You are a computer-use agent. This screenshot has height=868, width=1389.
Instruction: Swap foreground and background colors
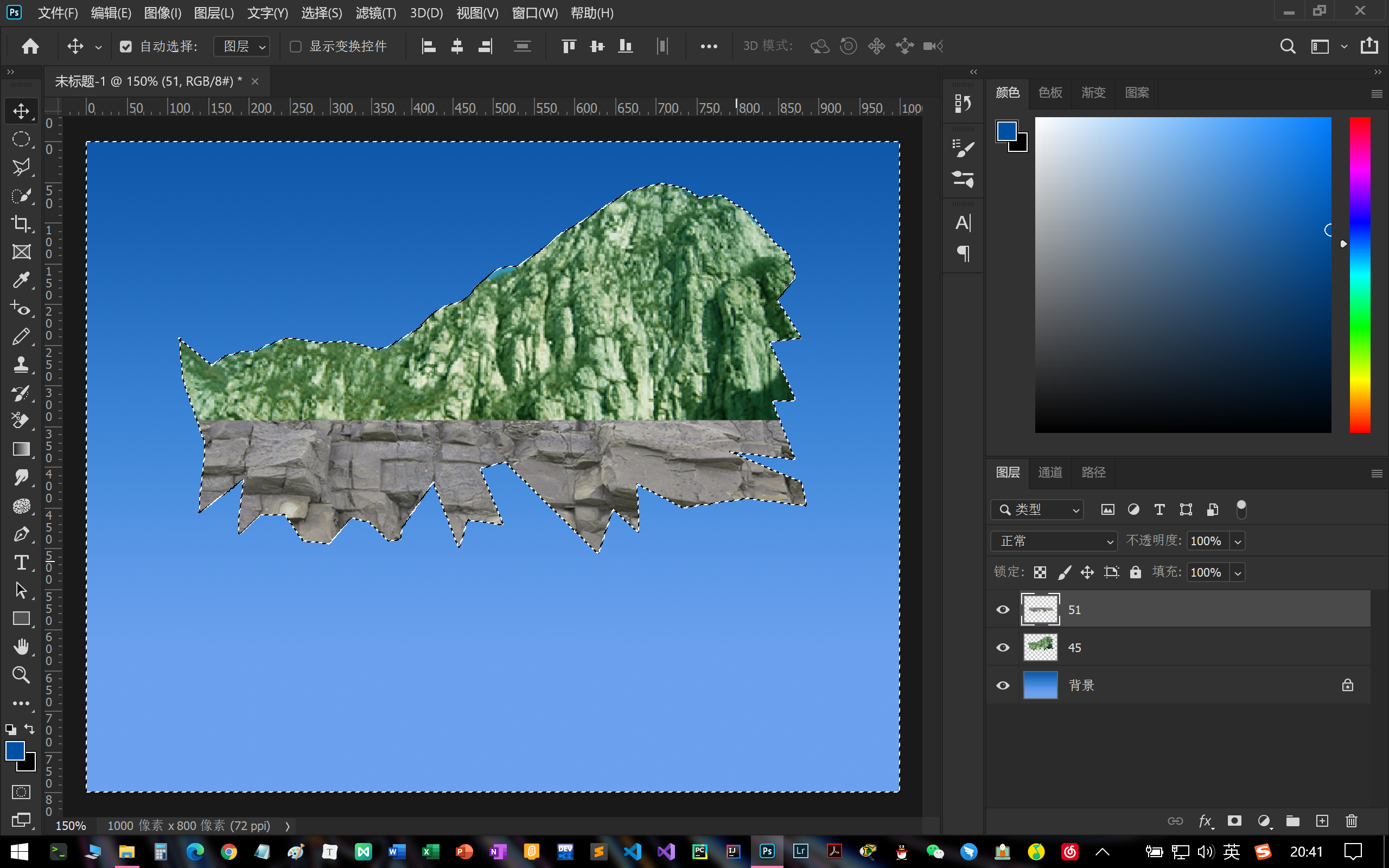coord(29,729)
